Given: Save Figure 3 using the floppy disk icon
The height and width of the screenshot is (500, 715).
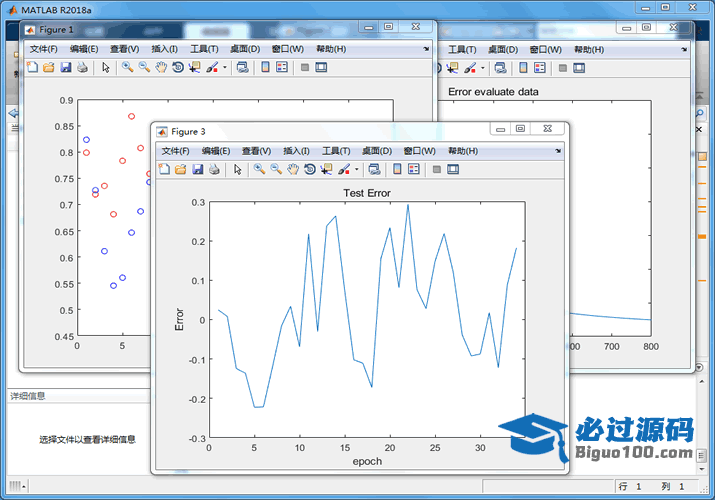Looking at the screenshot, I should [x=198, y=170].
